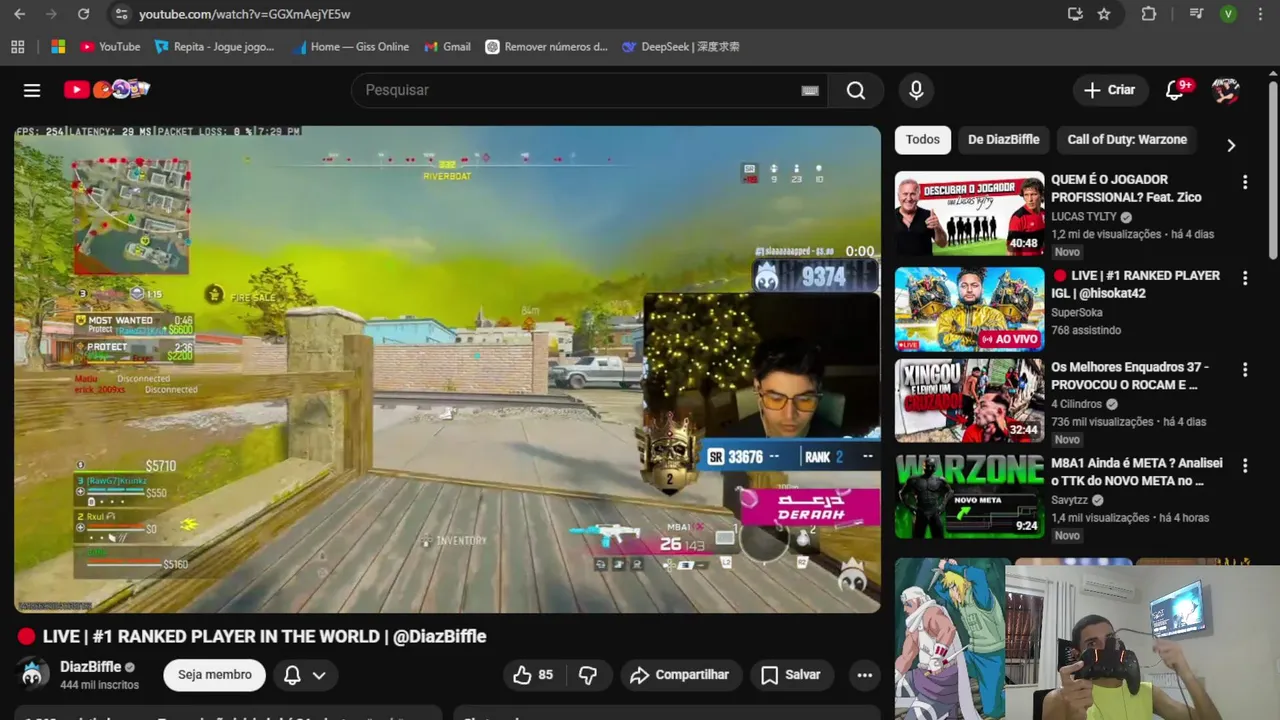Open the browser extensions puzzle icon
The height and width of the screenshot is (720, 1280).
1149,14
